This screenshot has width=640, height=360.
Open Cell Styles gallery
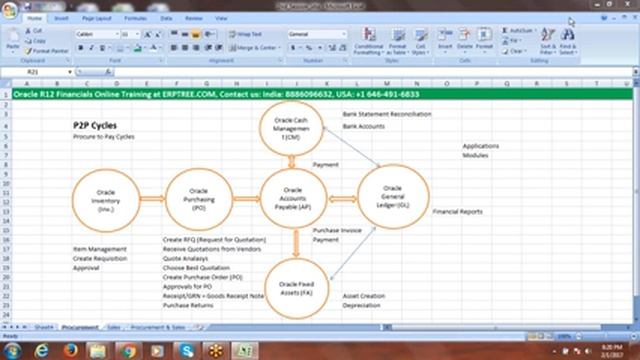[x=420, y=41]
